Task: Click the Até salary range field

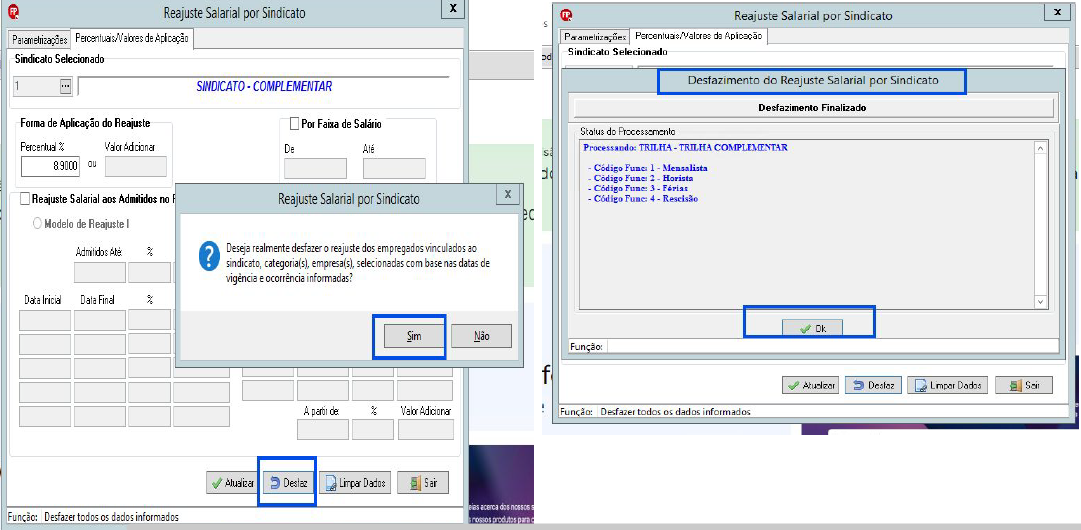Action: pos(394,169)
